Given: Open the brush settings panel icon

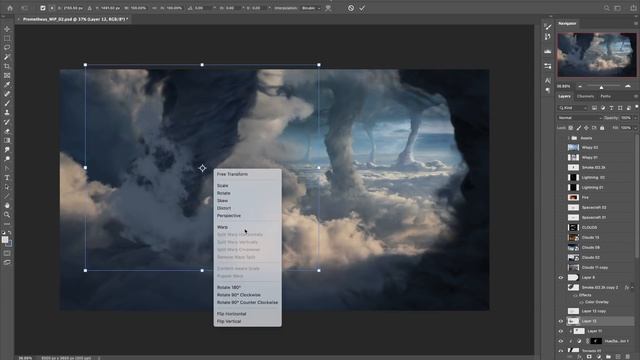Looking at the screenshot, I should tap(548, 27).
